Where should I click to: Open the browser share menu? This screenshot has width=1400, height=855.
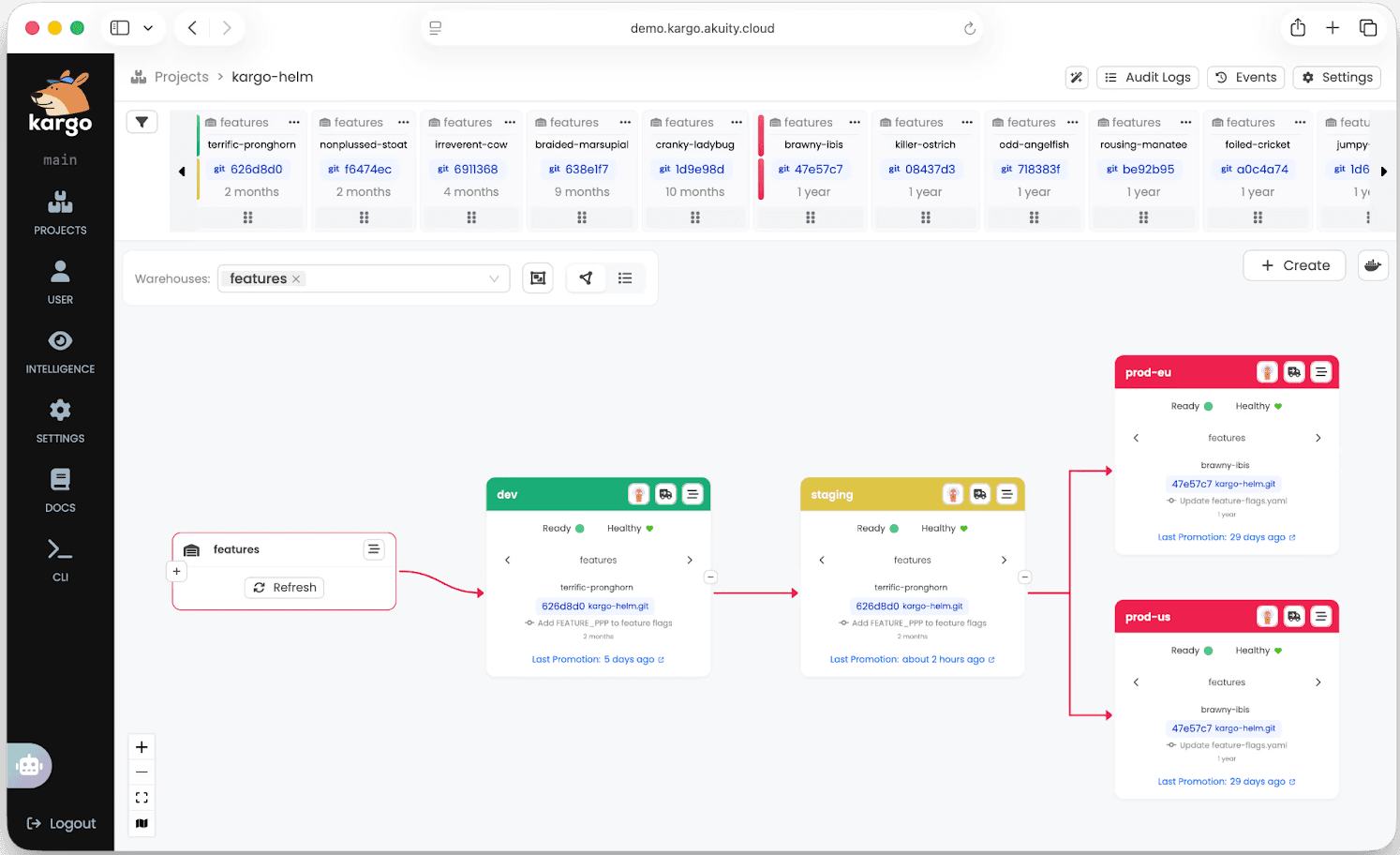pos(1298,28)
